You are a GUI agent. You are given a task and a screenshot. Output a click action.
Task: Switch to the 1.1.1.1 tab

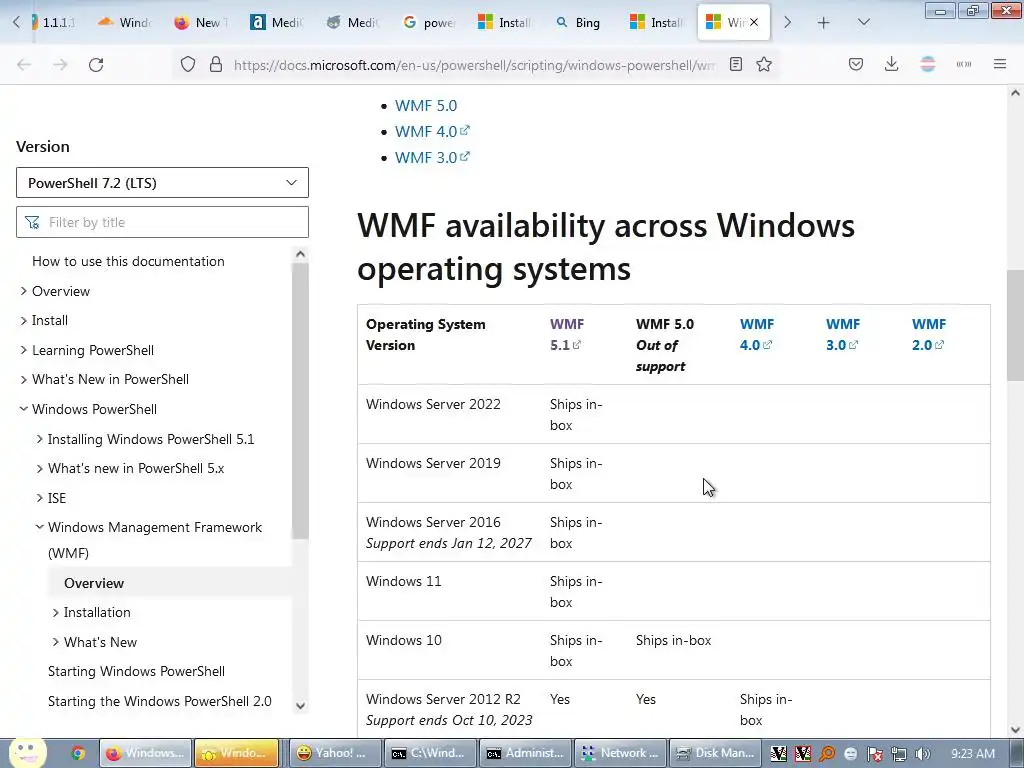53,23
